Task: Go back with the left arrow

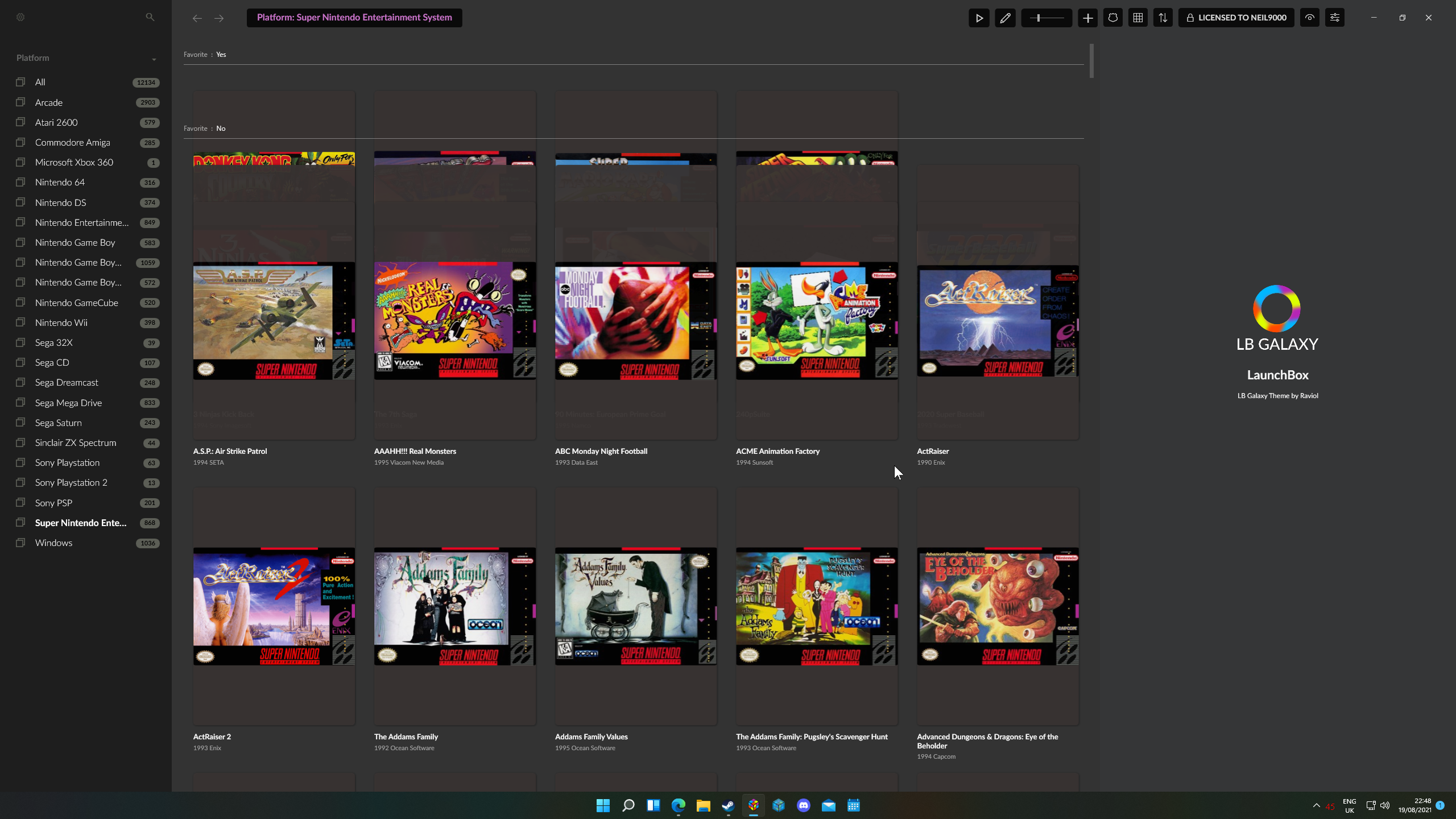Action: [x=197, y=18]
